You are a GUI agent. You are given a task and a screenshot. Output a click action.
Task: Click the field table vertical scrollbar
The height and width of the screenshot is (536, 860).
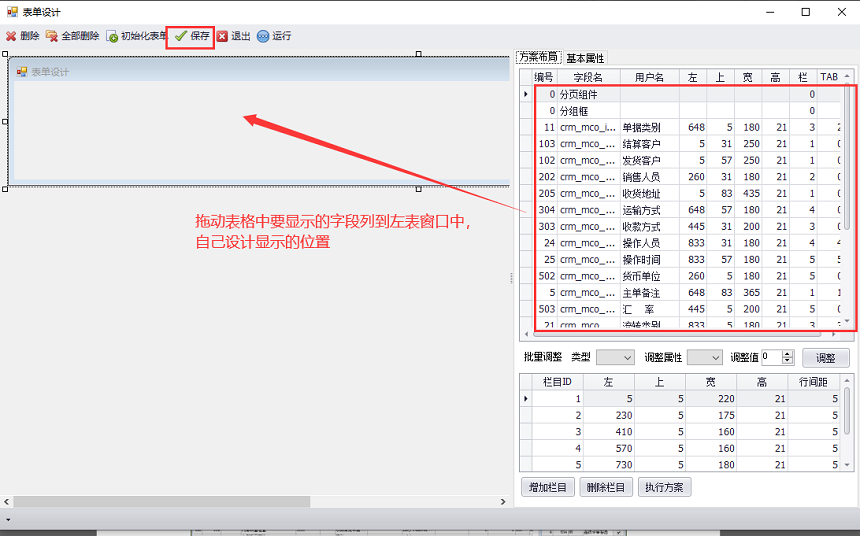(847, 157)
